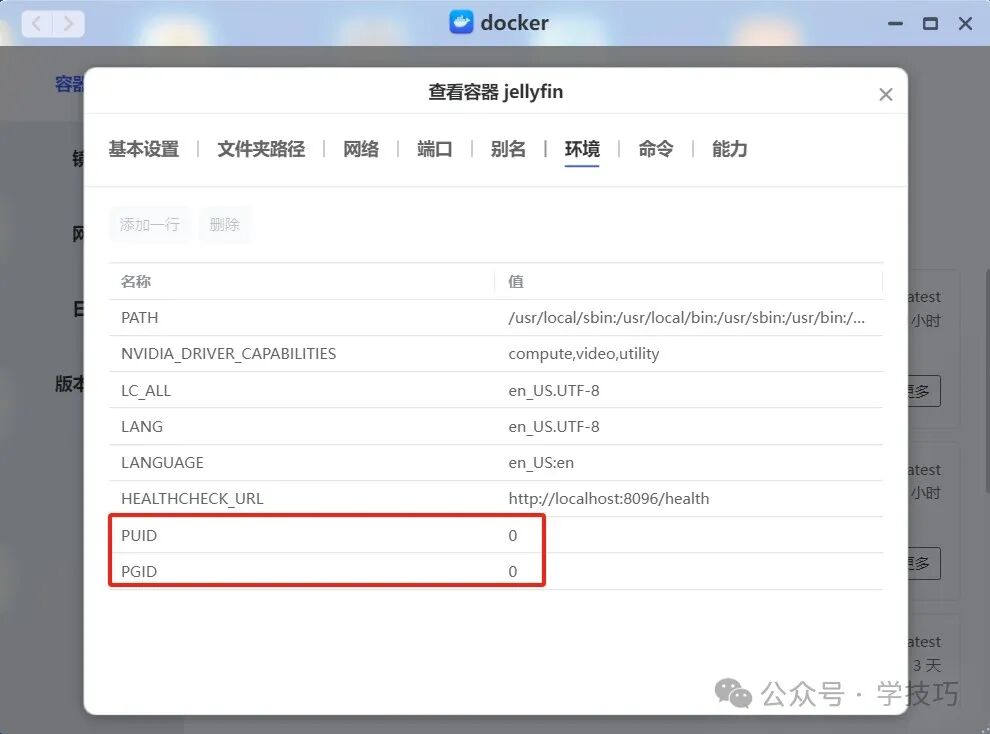This screenshot has height=734, width=990.
Task: Switch to the 能力 tab
Action: pos(729,148)
